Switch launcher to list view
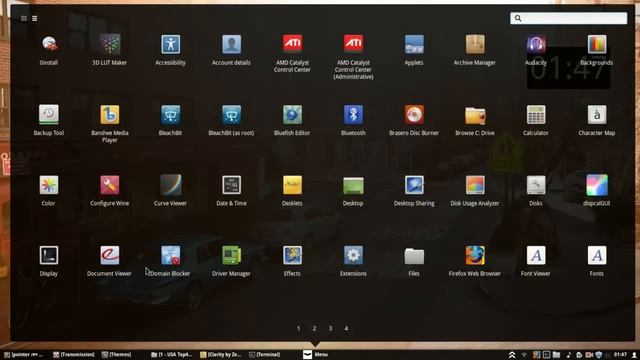Image resolution: width=640 pixels, height=360 pixels. [35, 18]
